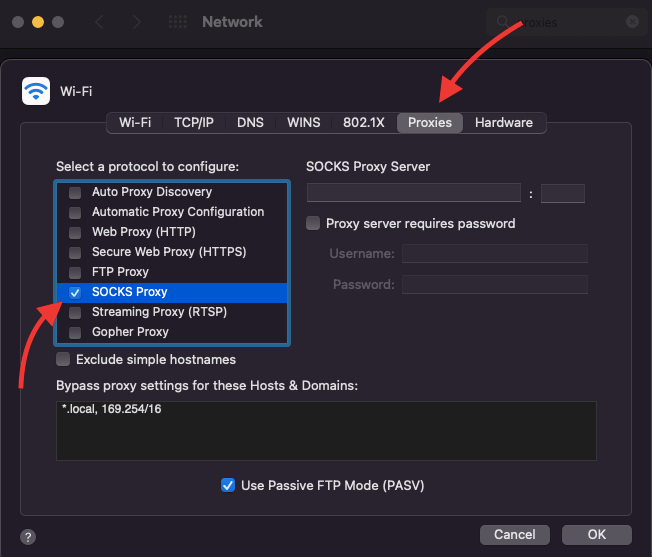Open the WINS tab
This screenshot has height=557, width=652.
coord(304,123)
